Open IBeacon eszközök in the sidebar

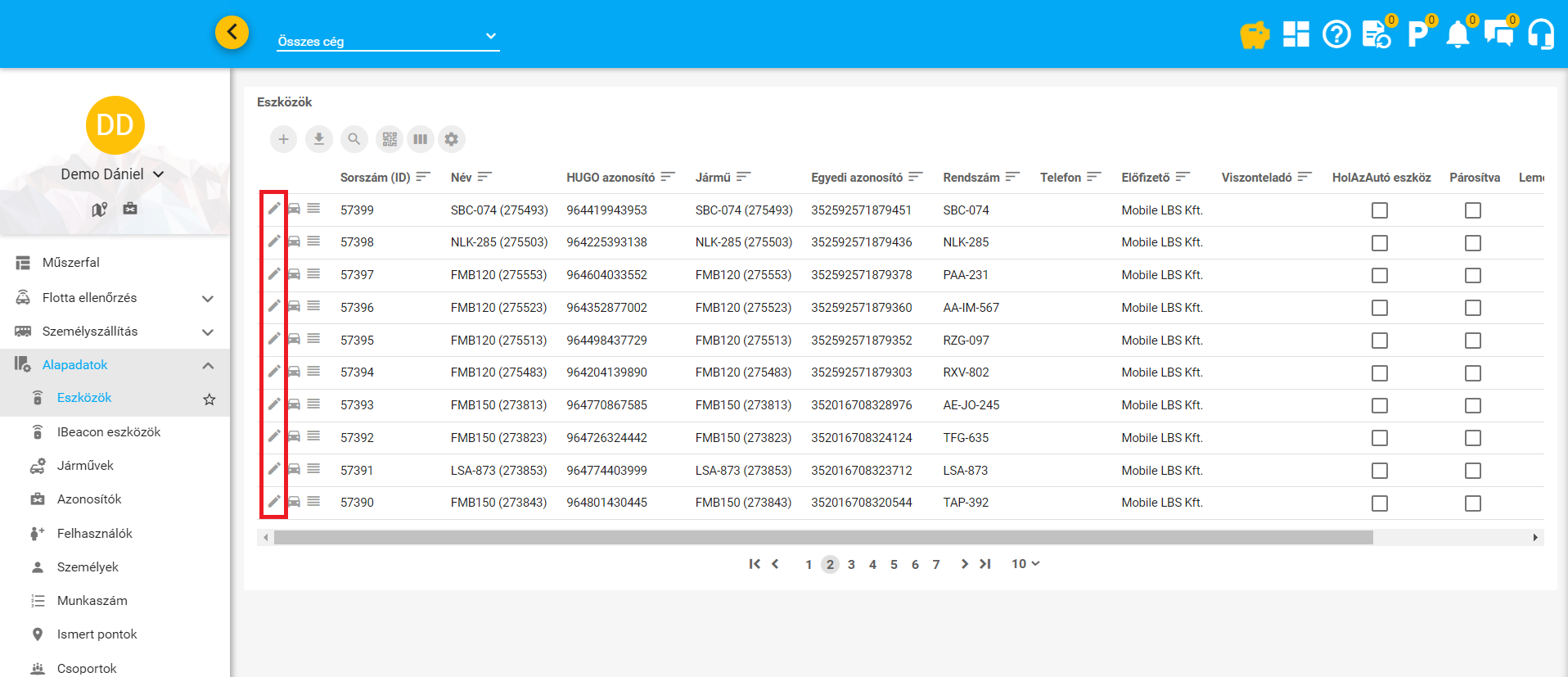109,432
